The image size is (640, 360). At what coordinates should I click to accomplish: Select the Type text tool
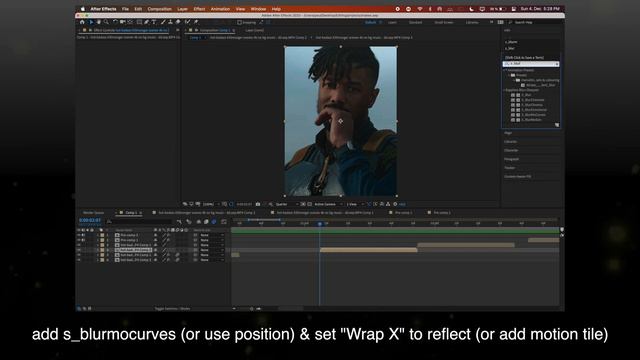tap(154, 22)
